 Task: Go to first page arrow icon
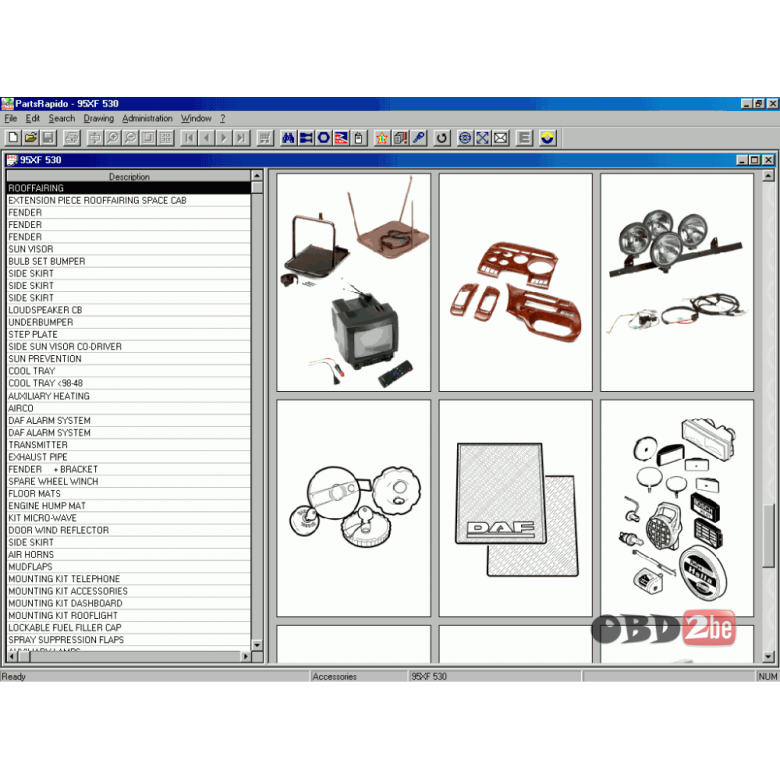tap(189, 138)
